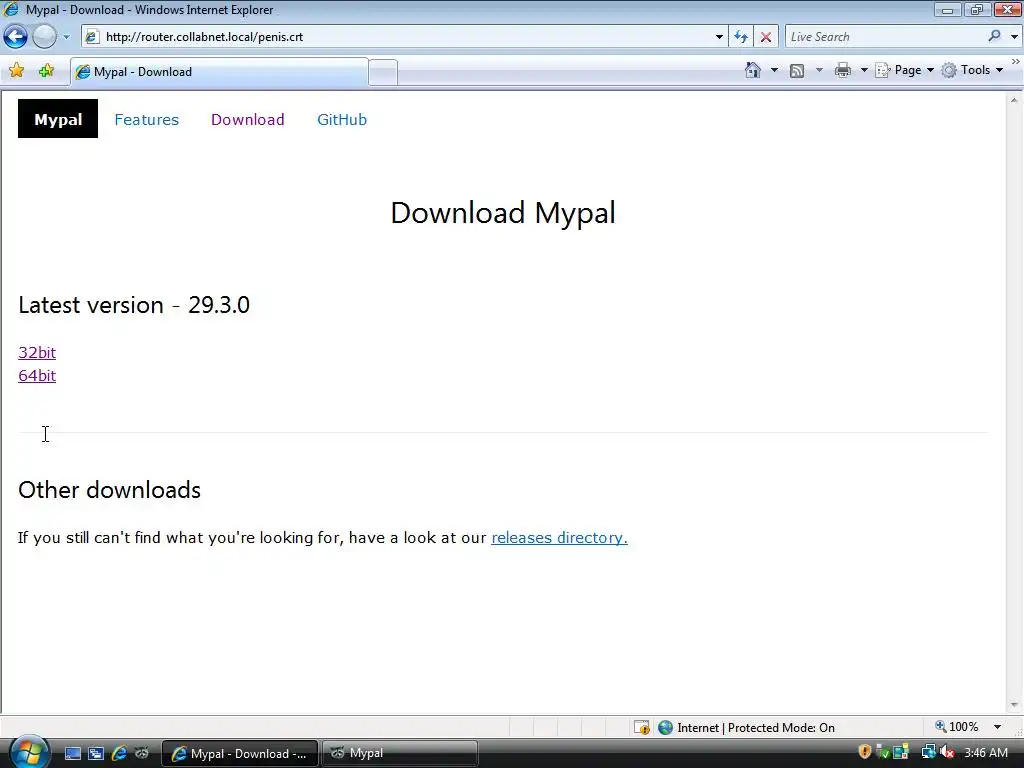Image resolution: width=1024 pixels, height=768 pixels.
Task: Click the green check tray icon
Action: click(882, 752)
